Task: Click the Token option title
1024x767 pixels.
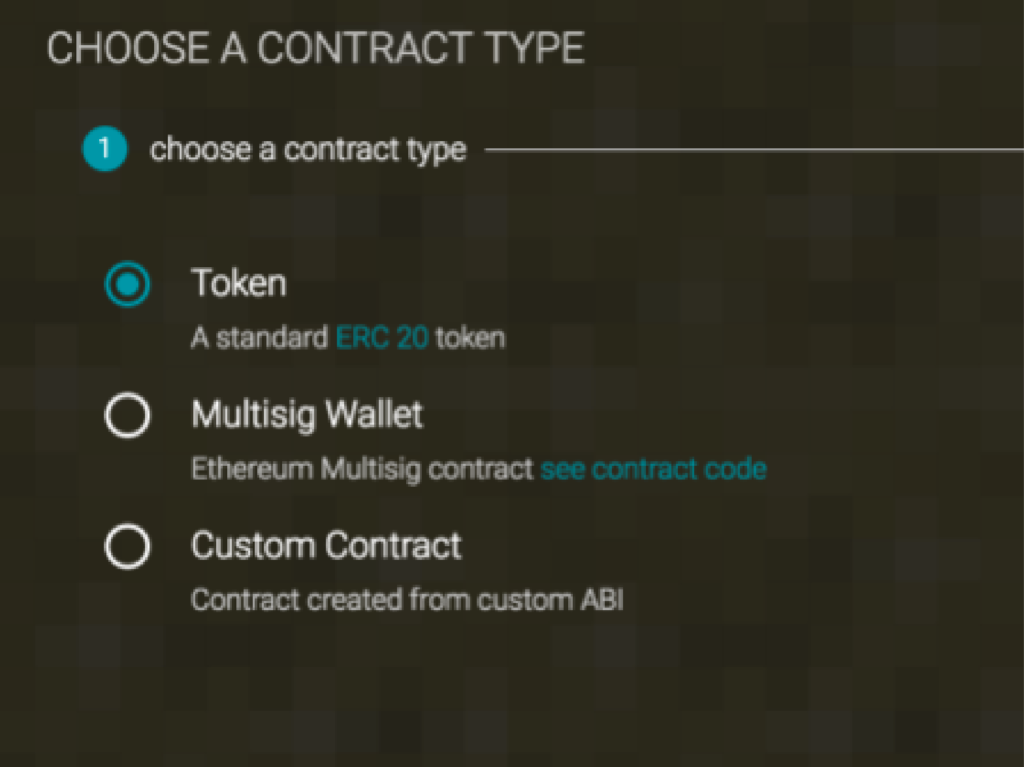Action: (238, 284)
